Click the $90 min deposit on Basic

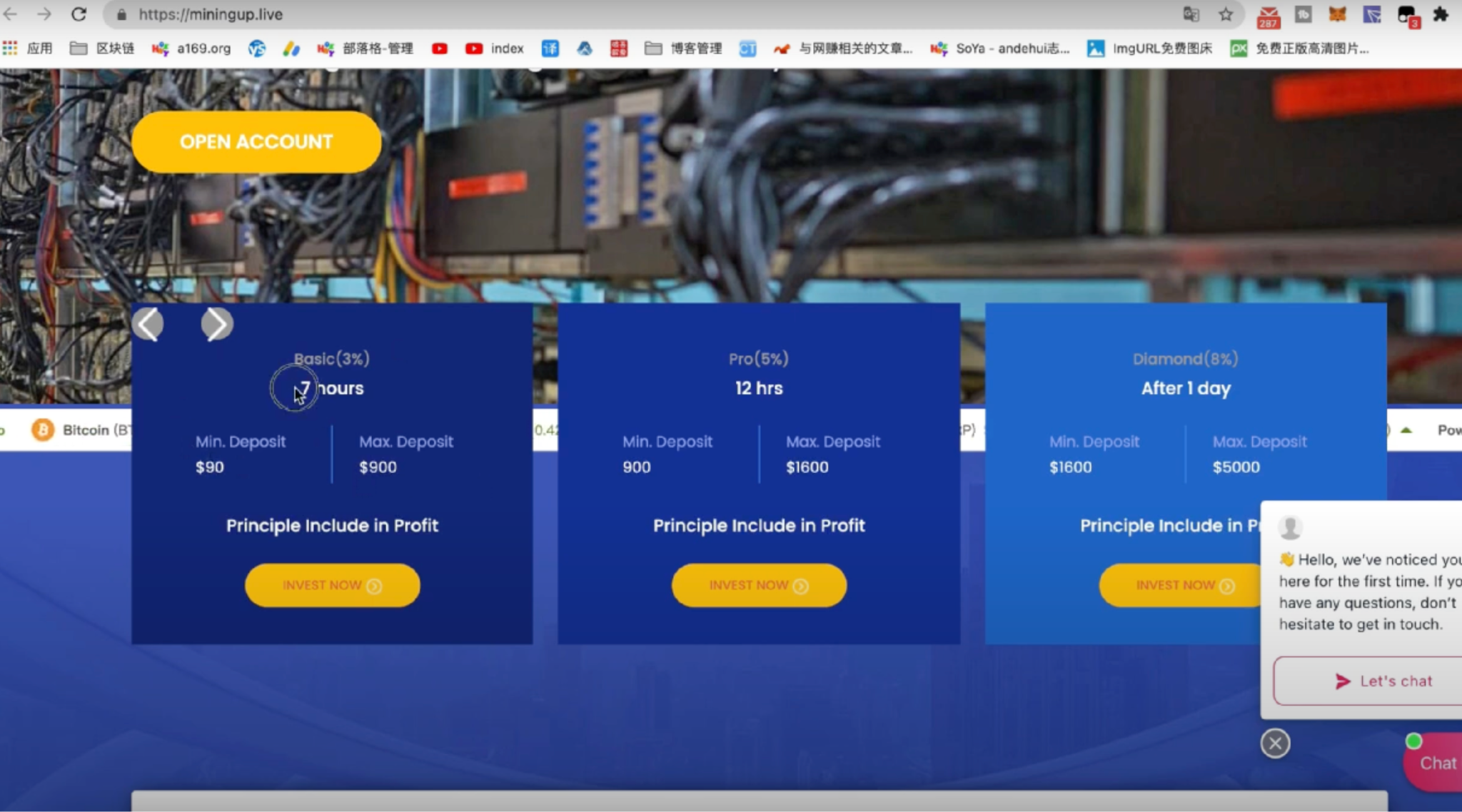pyautogui.click(x=210, y=467)
